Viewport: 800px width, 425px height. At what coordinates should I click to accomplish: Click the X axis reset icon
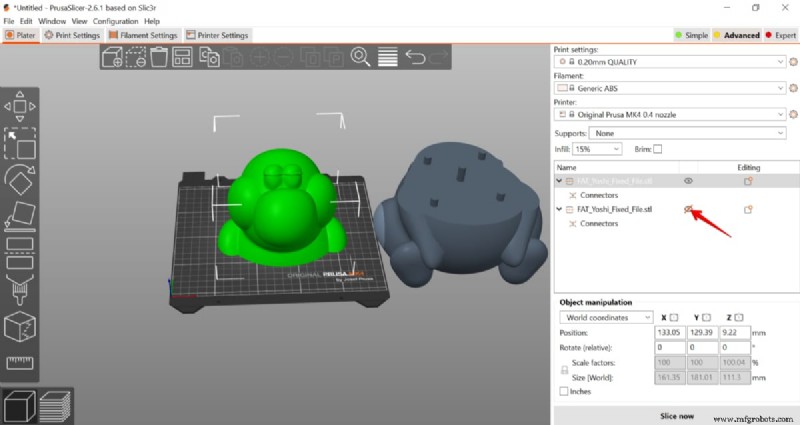(674, 317)
